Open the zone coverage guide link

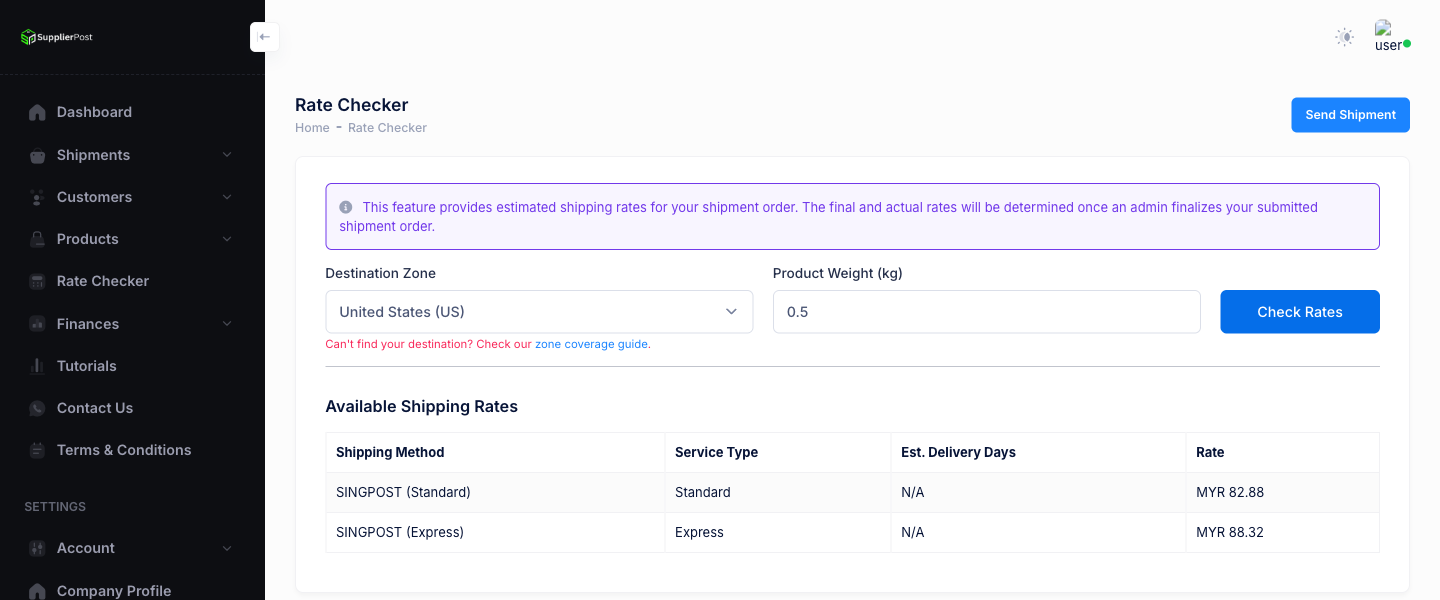[591, 343]
